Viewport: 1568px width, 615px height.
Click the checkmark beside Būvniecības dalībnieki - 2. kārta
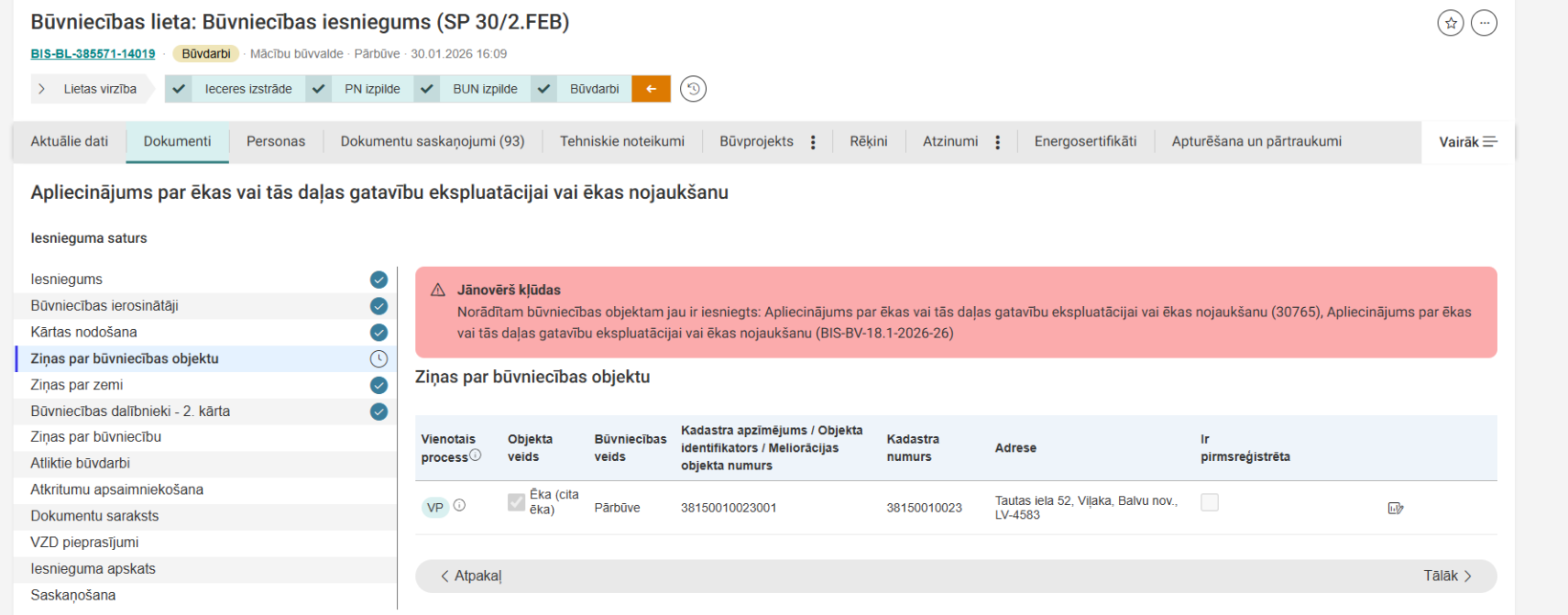pyautogui.click(x=378, y=412)
